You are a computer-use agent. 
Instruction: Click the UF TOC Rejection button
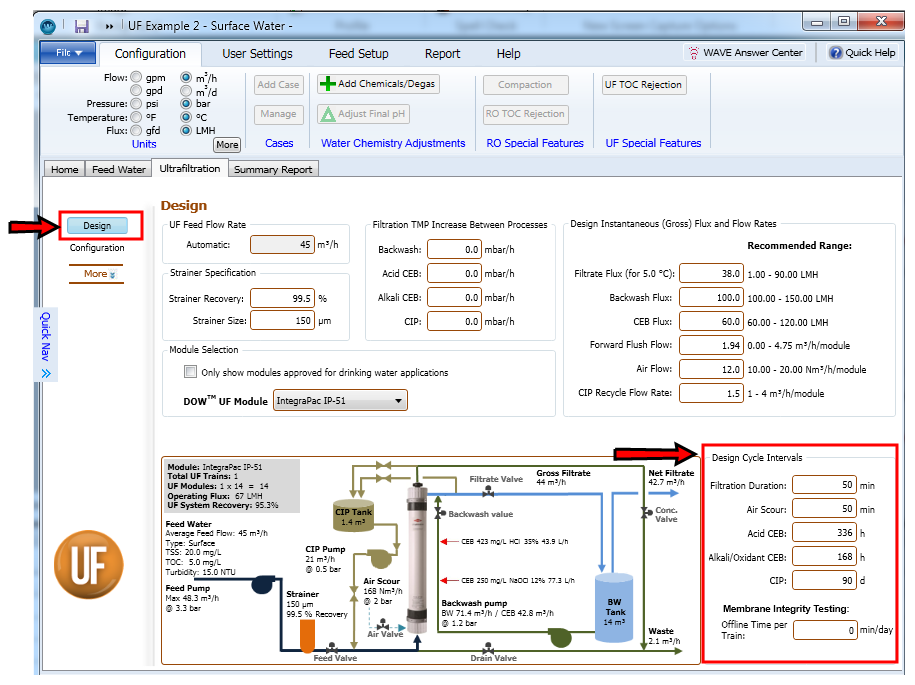point(643,85)
